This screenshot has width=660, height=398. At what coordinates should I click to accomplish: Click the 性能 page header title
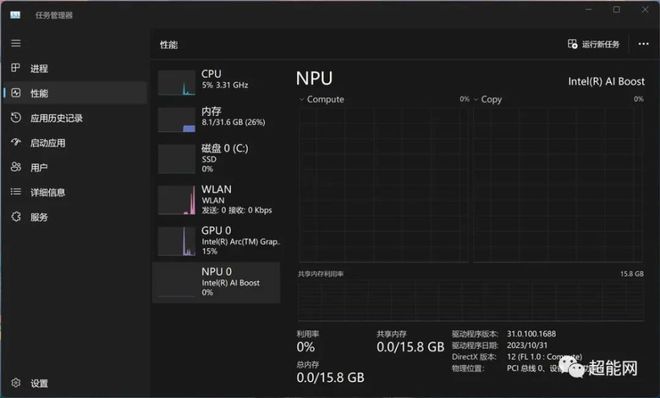tap(169, 45)
